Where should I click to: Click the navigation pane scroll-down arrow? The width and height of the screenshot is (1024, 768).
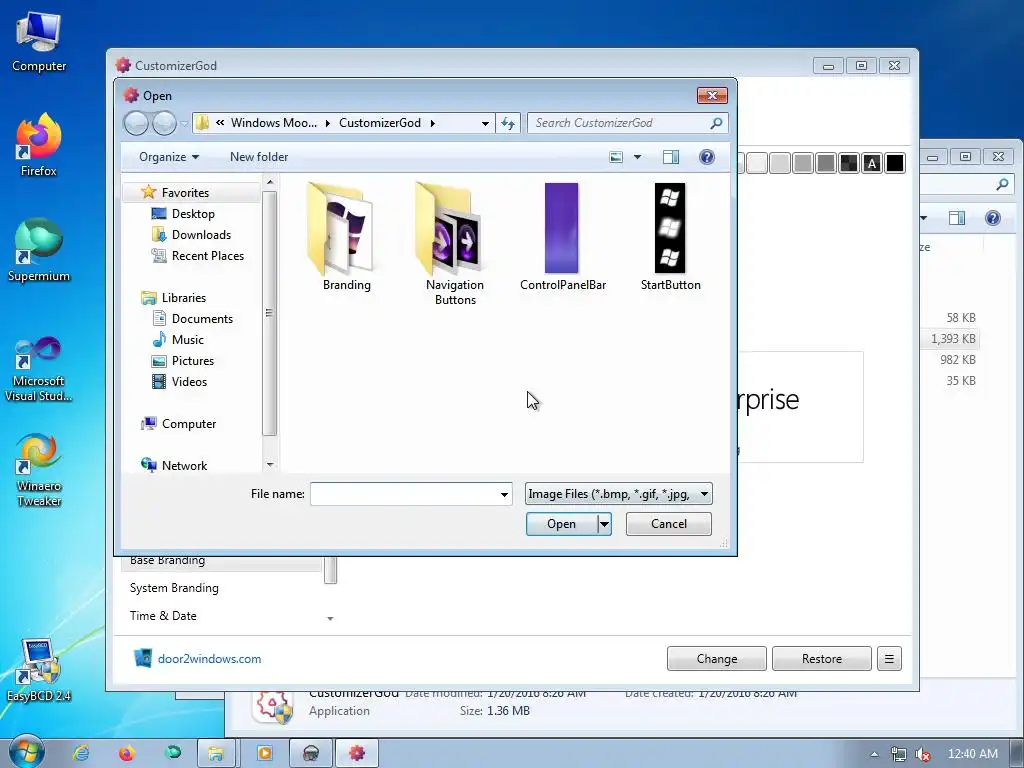[x=270, y=465]
